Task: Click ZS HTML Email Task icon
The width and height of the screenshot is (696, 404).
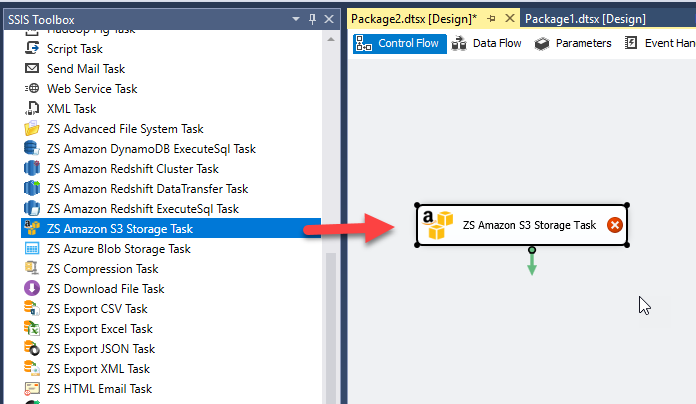Action: coord(32,388)
